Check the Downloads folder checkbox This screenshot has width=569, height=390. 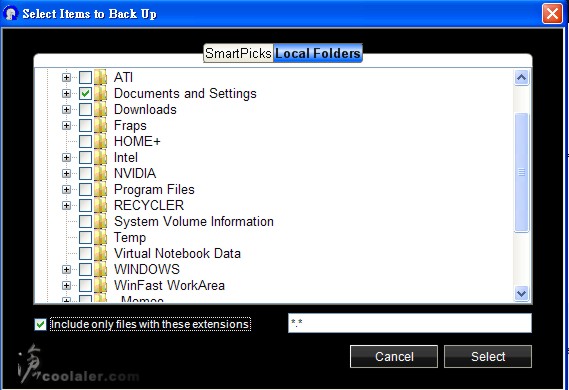(85, 109)
